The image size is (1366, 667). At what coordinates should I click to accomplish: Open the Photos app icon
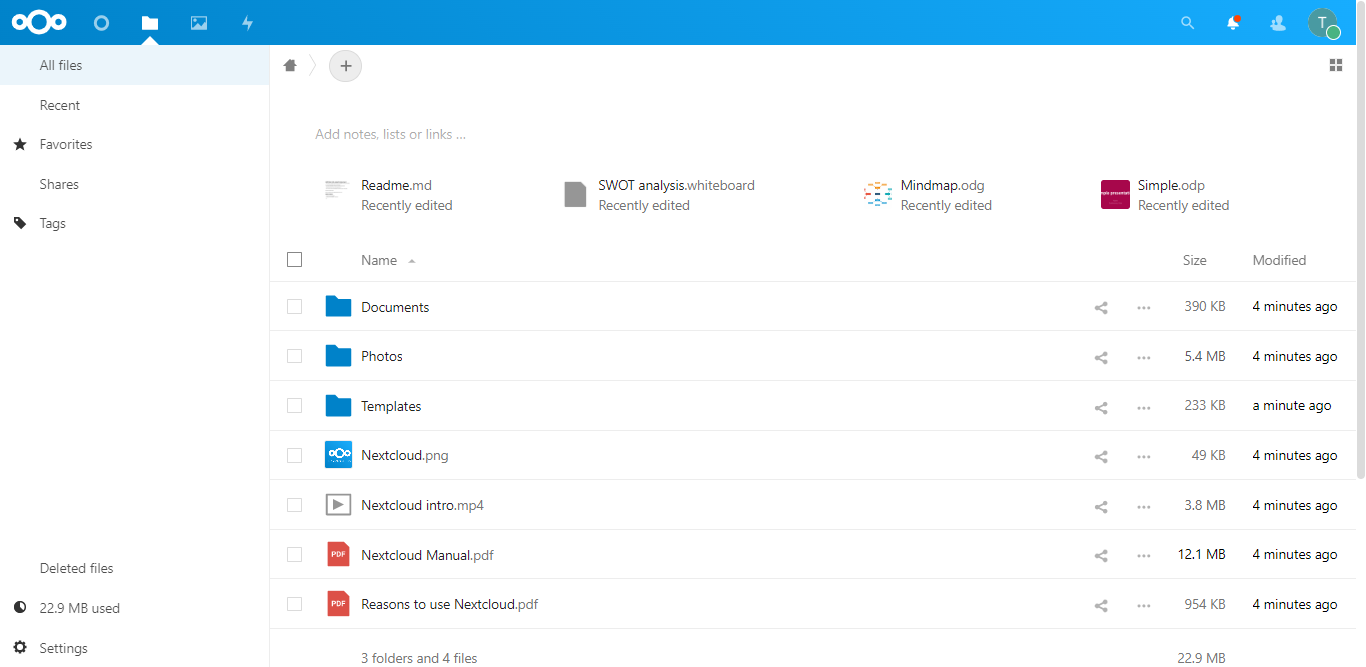[199, 22]
